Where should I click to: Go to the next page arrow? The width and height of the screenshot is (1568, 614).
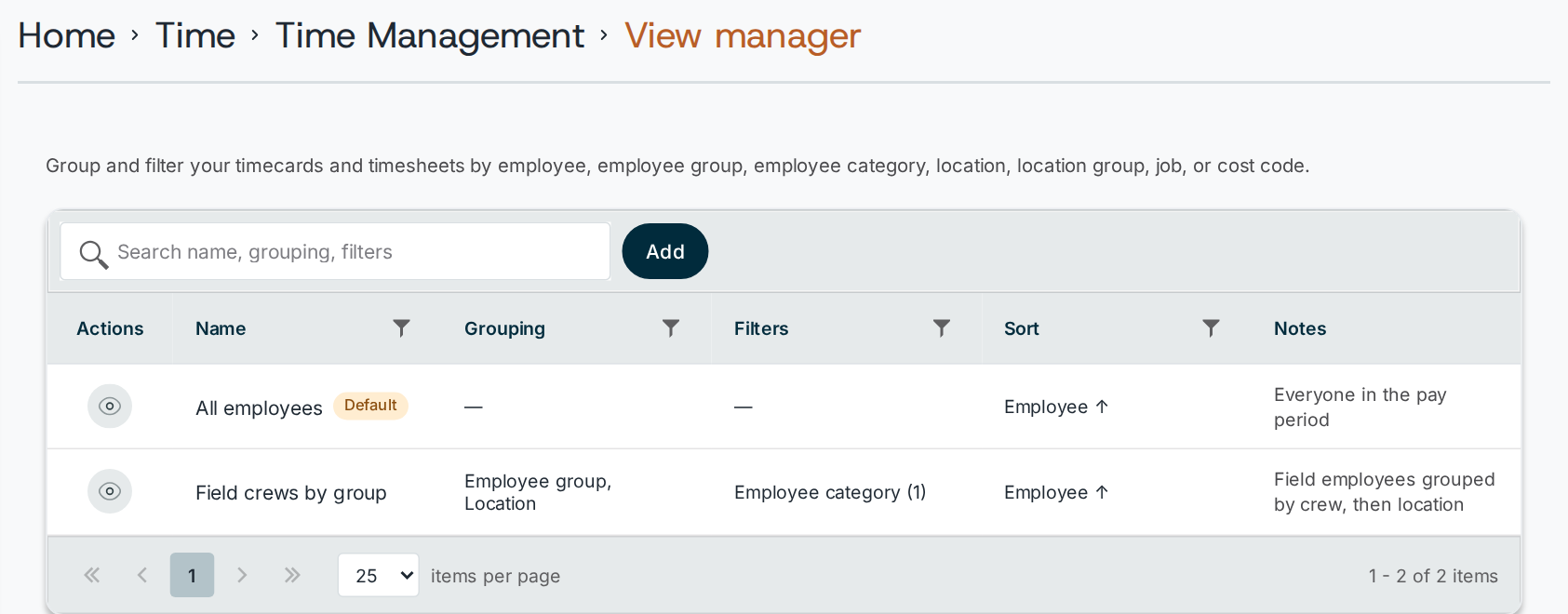point(242,575)
